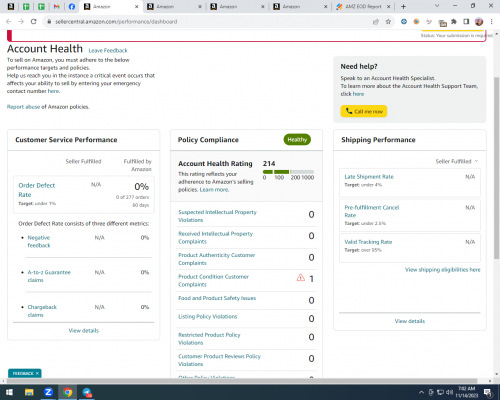The height and width of the screenshot is (400, 500).
Task: Open the browser extensions puzzle icon
Action: pyautogui.click(x=454, y=22)
